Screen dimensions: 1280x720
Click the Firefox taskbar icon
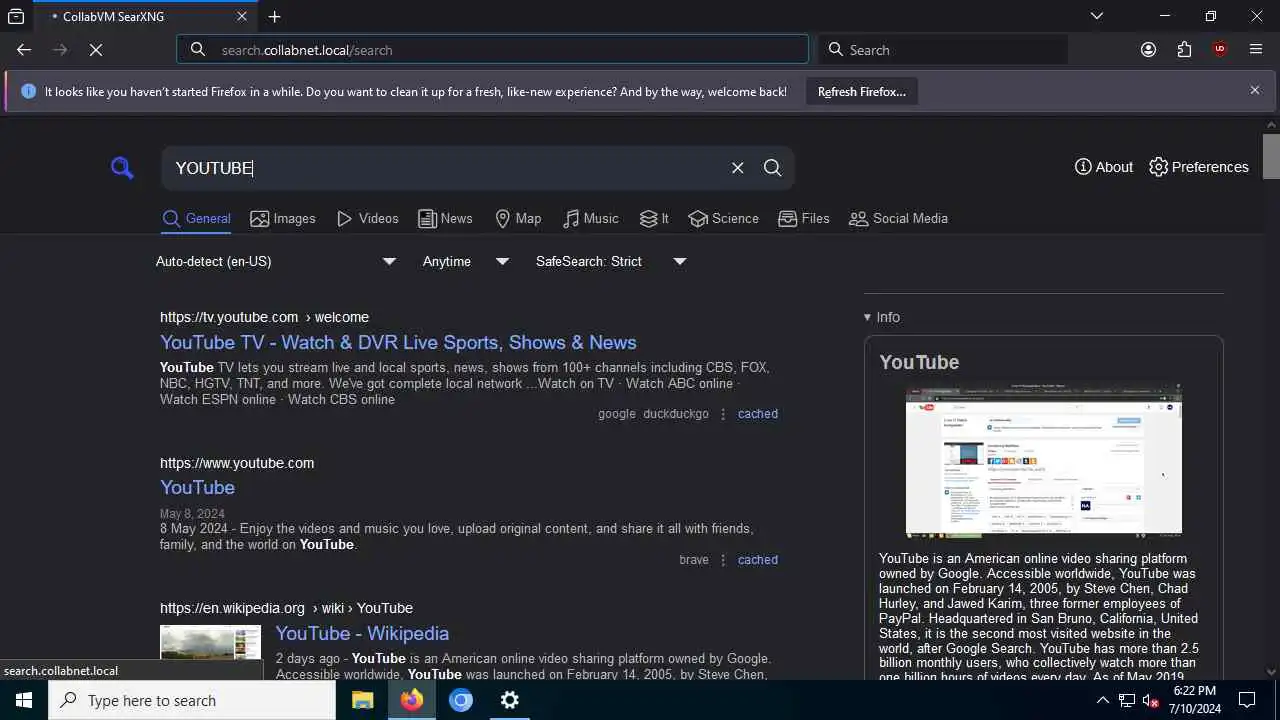click(x=412, y=700)
